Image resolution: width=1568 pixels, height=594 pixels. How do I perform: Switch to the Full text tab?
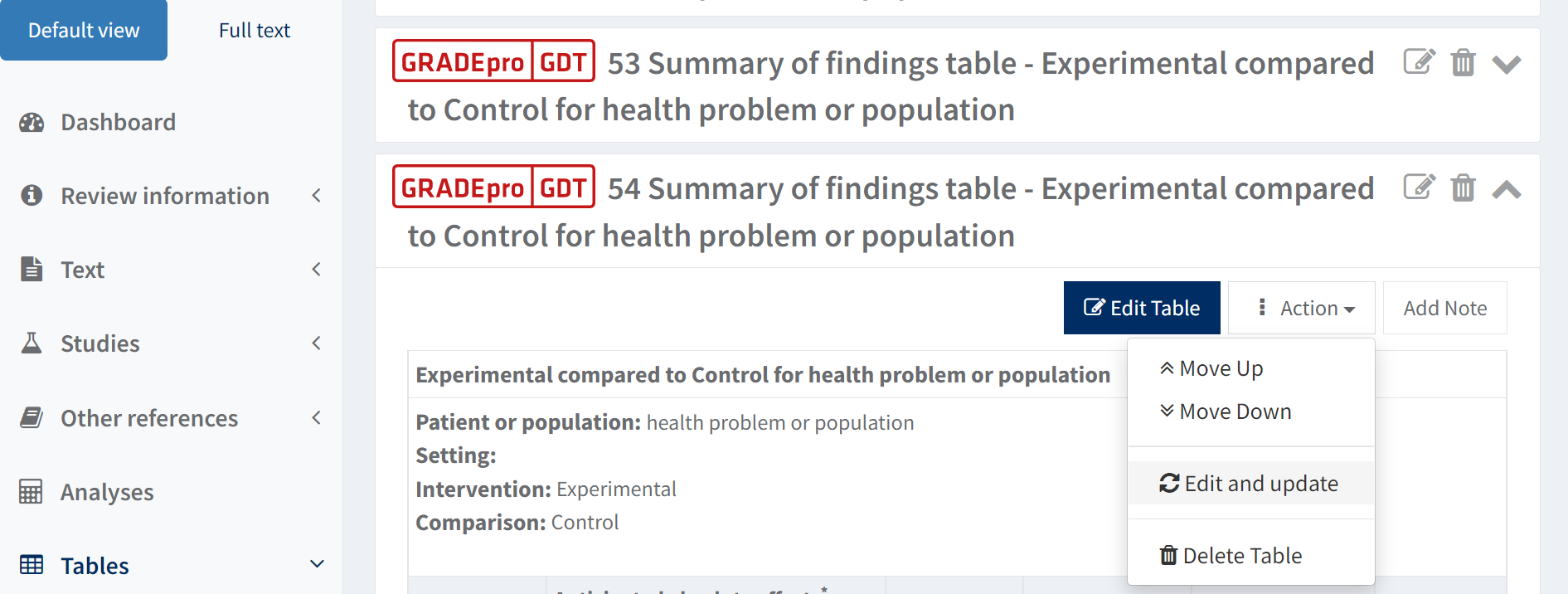pos(254,30)
